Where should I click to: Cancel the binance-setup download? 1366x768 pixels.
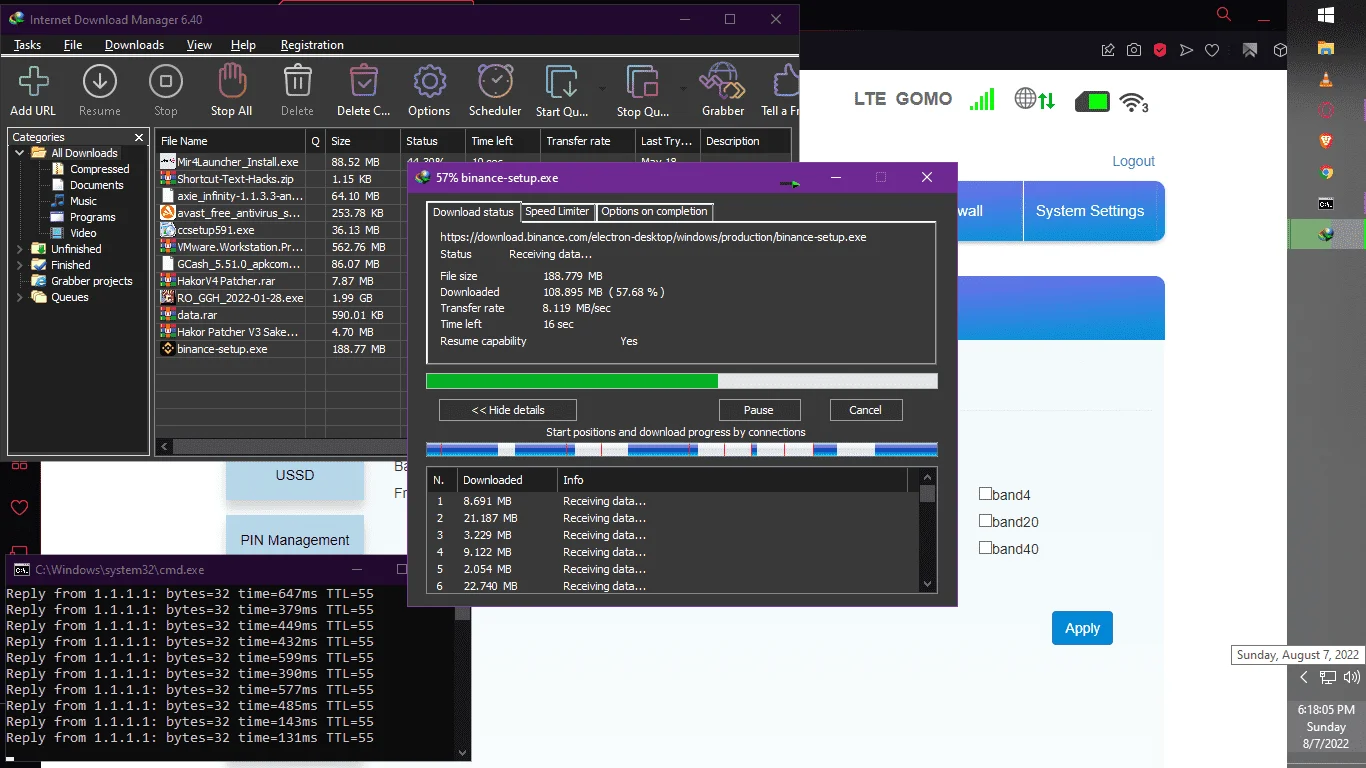[866, 410]
